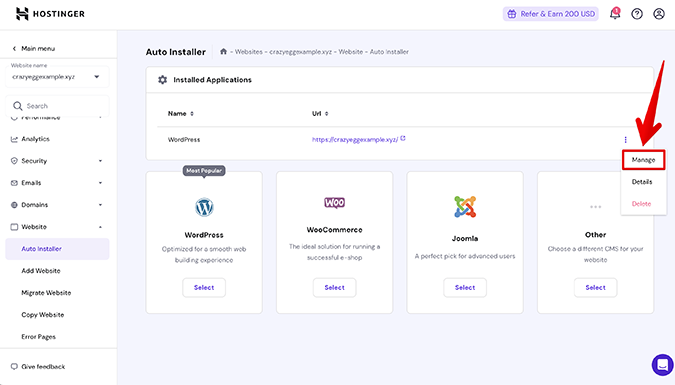Open Error Pages in the sidebar
This screenshot has width=675, height=385.
coord(38,336)
